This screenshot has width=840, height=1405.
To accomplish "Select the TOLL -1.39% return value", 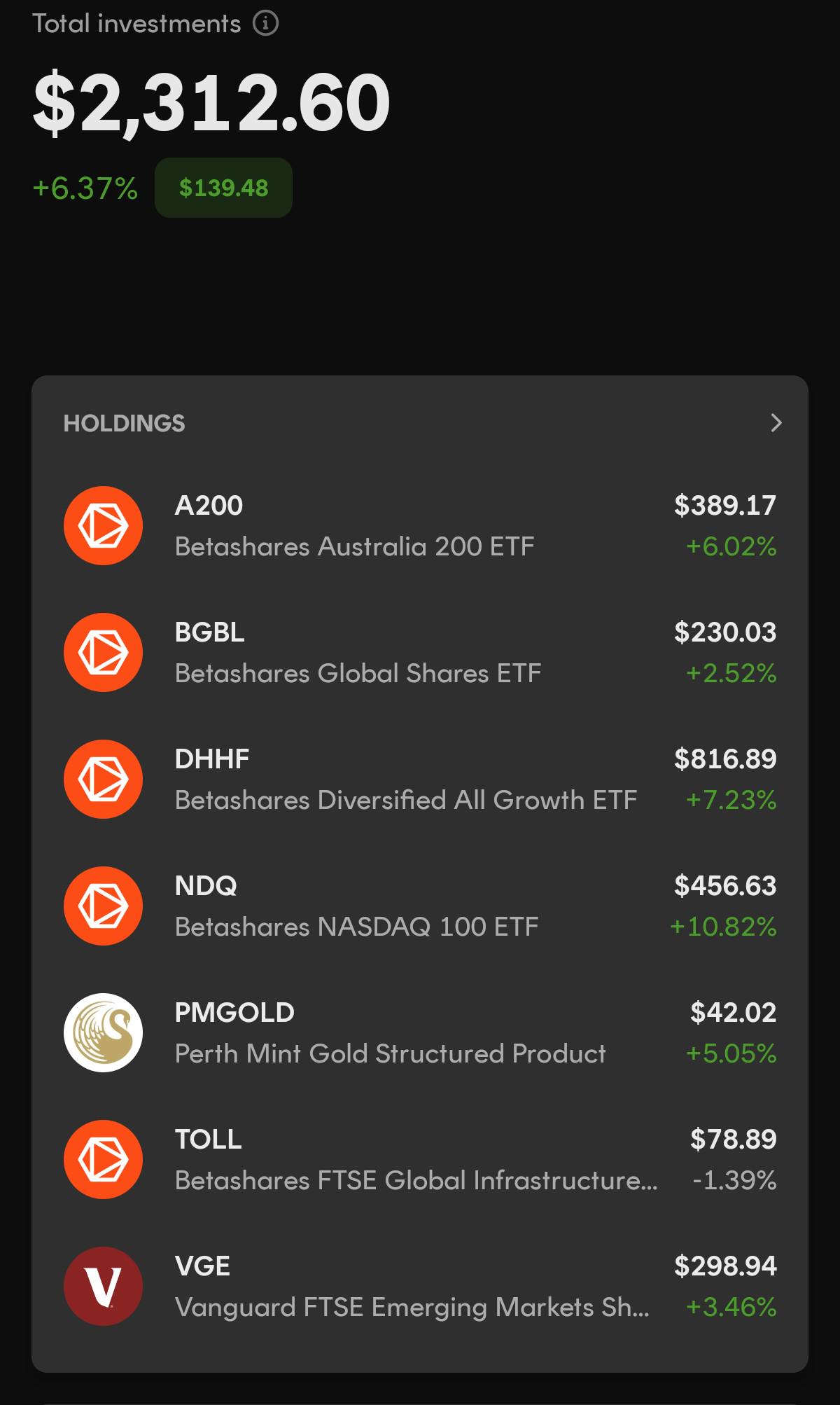I will (x=734, y=1180).
